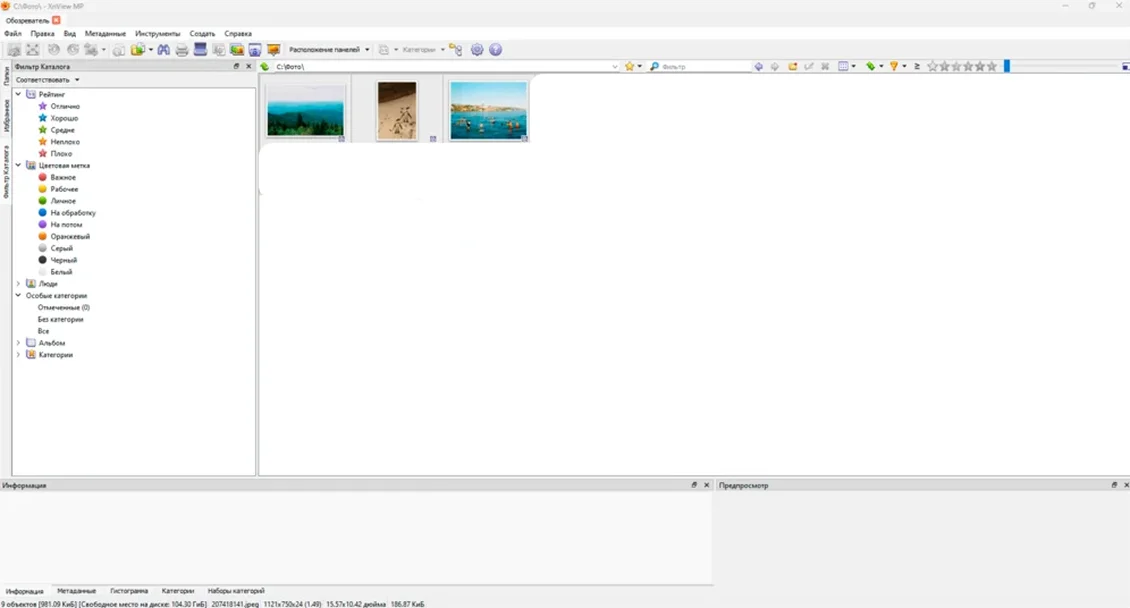1130x608 pixels.
Task: Click the fullscreen toolbar icon
Action: [x=32, y=50]
